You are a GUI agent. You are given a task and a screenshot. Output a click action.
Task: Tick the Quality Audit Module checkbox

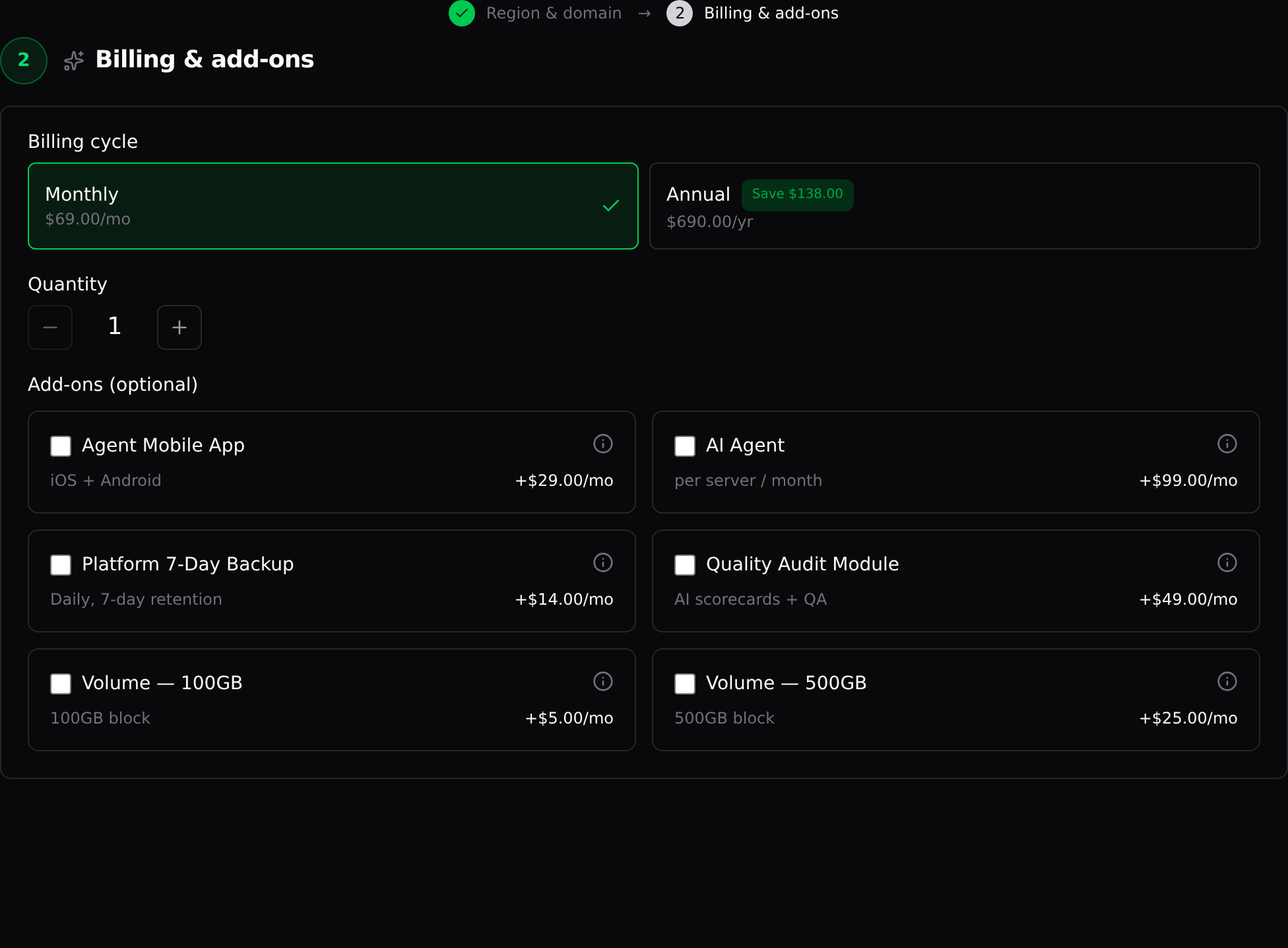tap(685, 565)
